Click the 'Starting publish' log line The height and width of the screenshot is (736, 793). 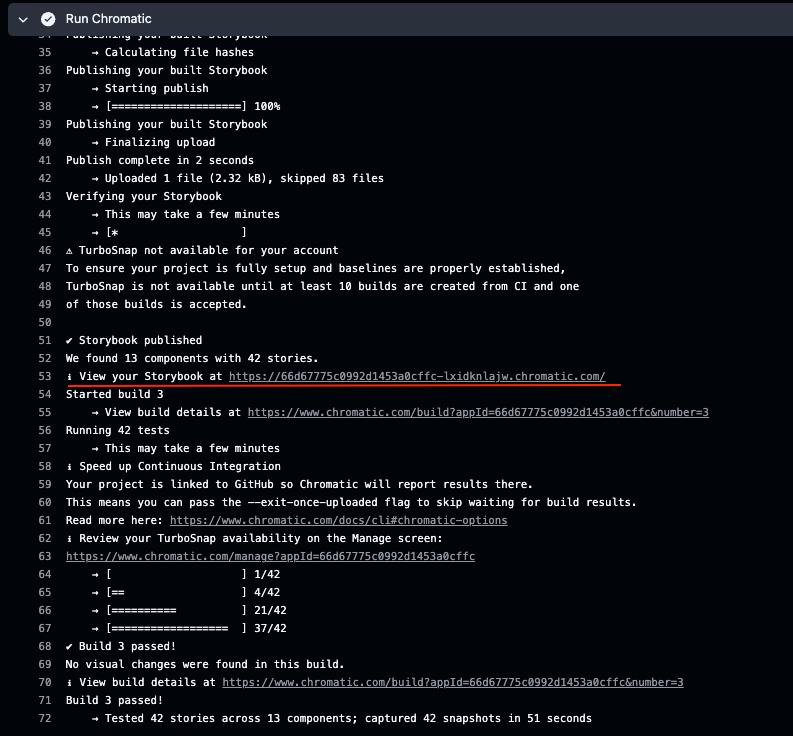click(x=150, y=88)
